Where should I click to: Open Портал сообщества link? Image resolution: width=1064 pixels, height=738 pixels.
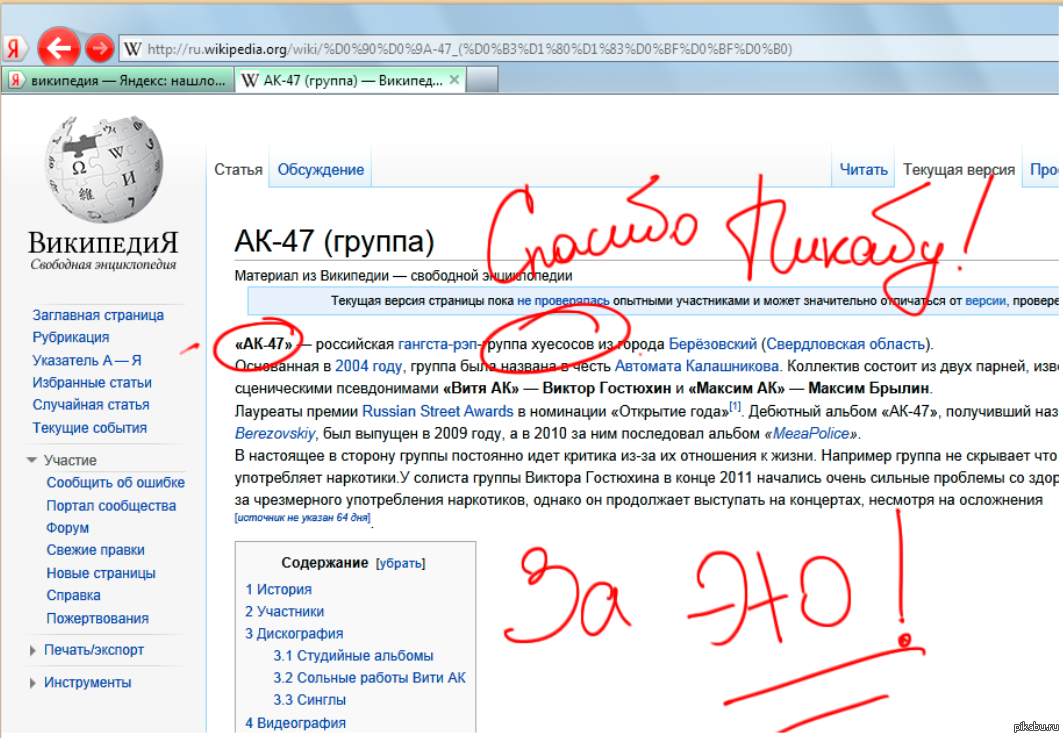click(x=111, y=505)
